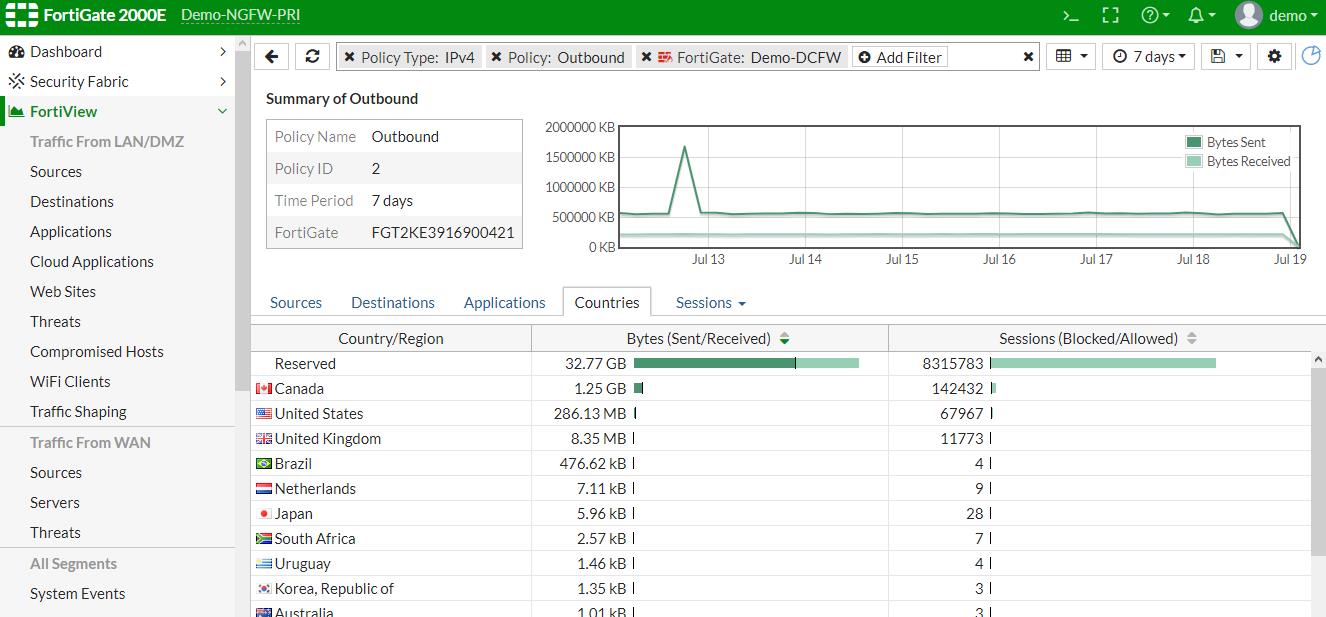Open Compromised Hosts in sidebar
Viewport: 1326px width, 617px height.
(96, 352)
